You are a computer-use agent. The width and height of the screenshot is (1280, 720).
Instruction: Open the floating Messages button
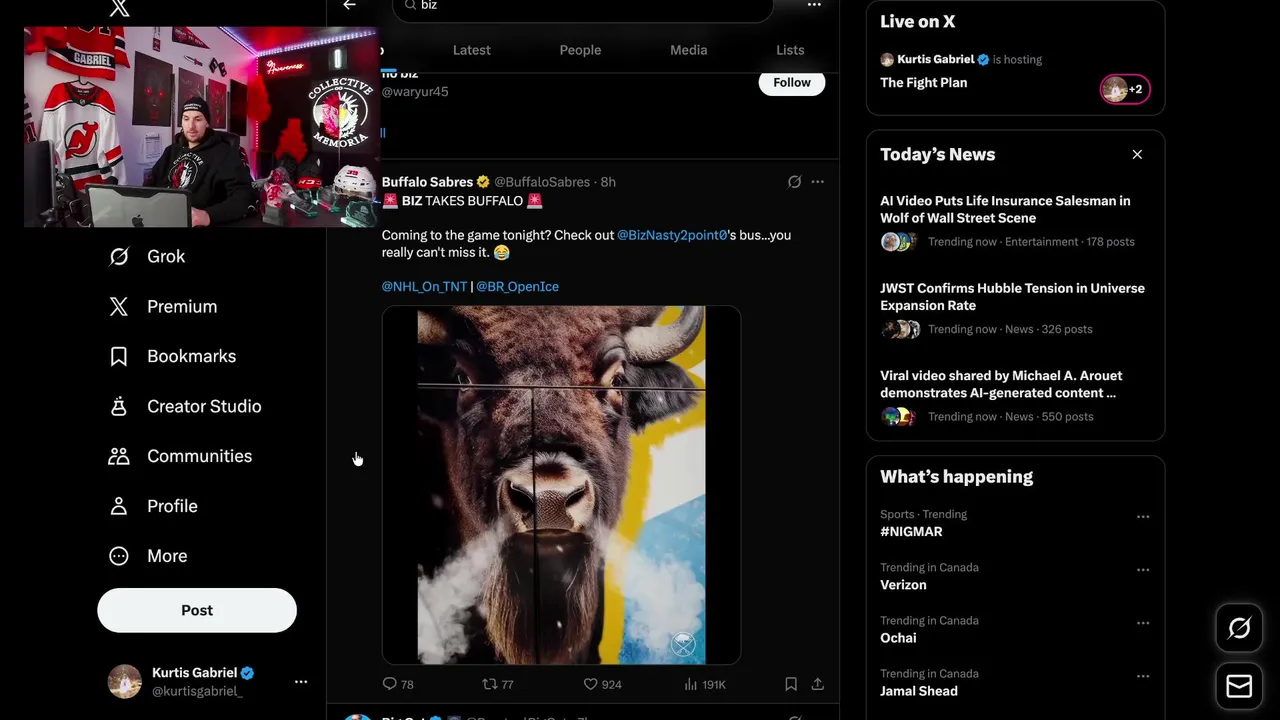tap(1239, 687)
